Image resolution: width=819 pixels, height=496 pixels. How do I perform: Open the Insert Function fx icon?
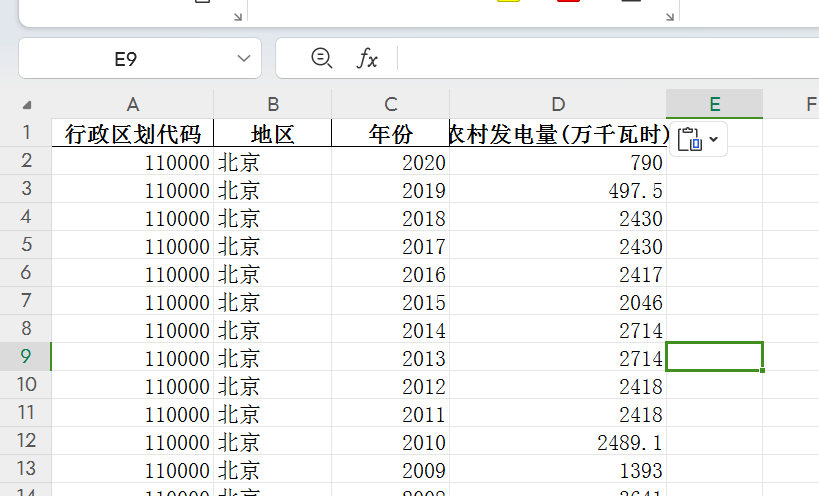367,58
